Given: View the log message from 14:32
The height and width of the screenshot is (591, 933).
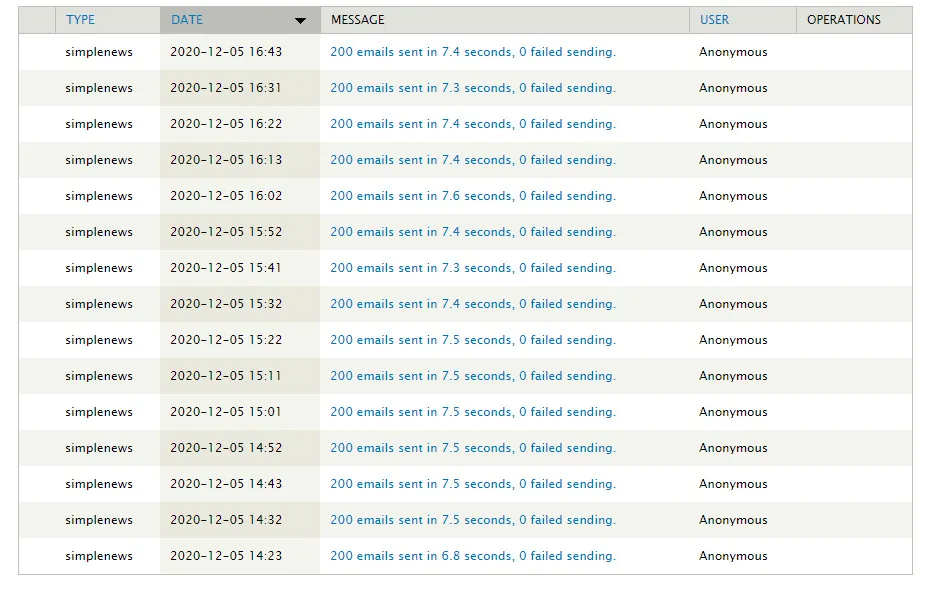Looking at the screenshot, I should point(472,520).
